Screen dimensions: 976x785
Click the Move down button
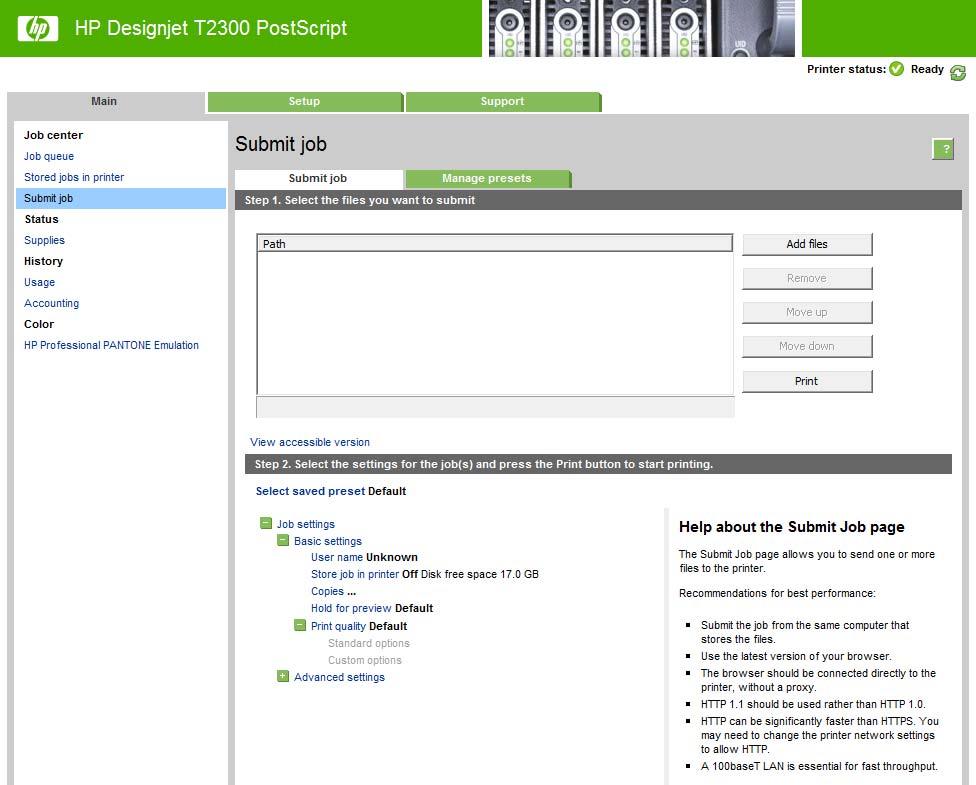(807, 346)
